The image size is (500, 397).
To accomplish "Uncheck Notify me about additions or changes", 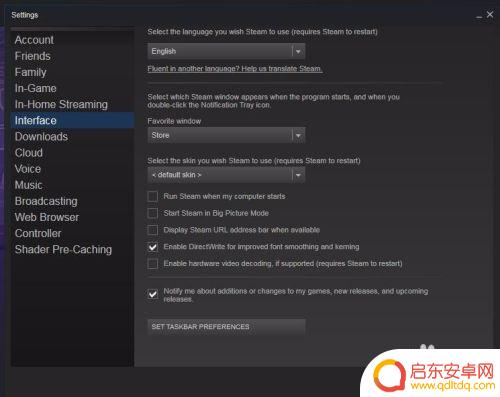I will [153, 294].
